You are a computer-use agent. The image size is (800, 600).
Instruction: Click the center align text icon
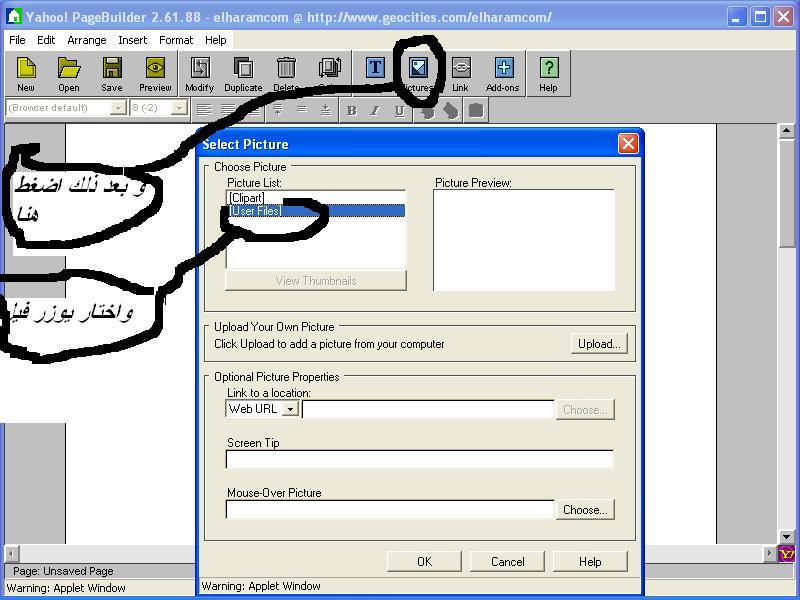coord(228,110)
